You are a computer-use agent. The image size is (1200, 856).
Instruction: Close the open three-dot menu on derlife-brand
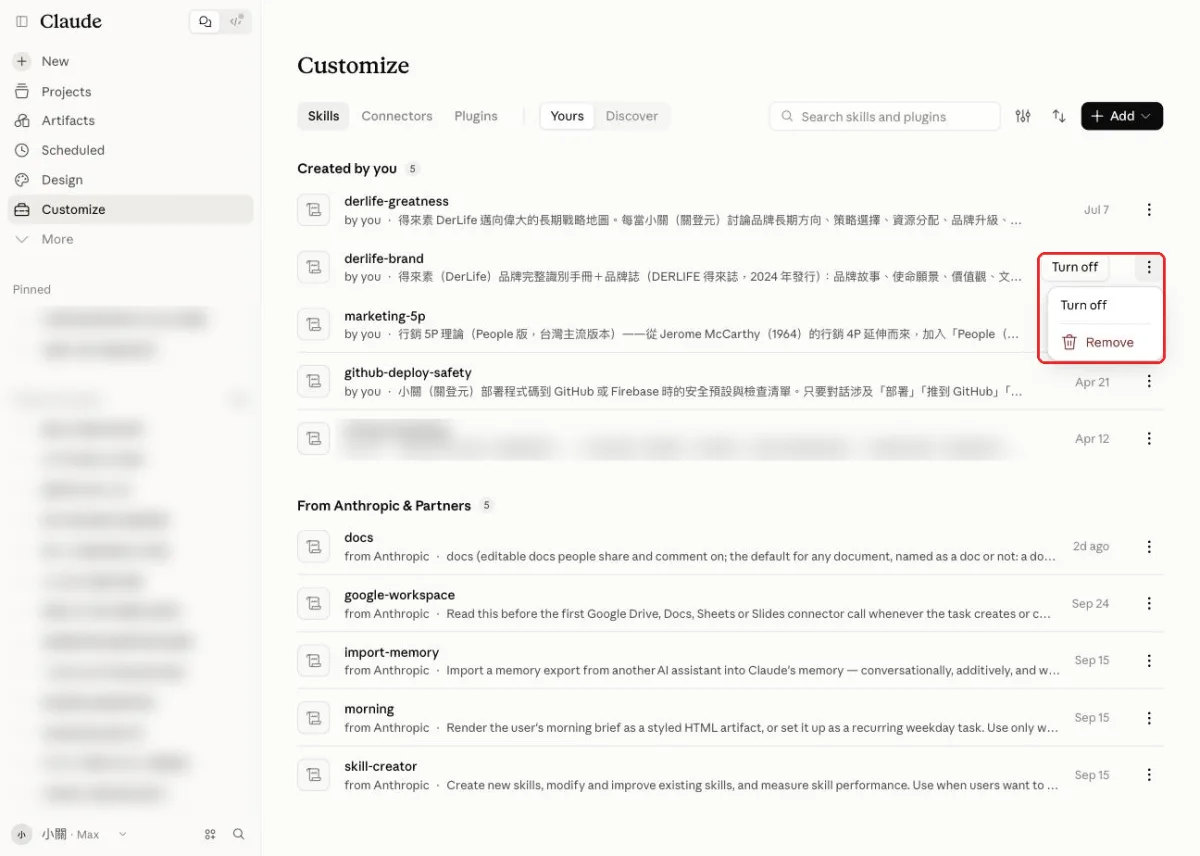tap(1149, 267)
